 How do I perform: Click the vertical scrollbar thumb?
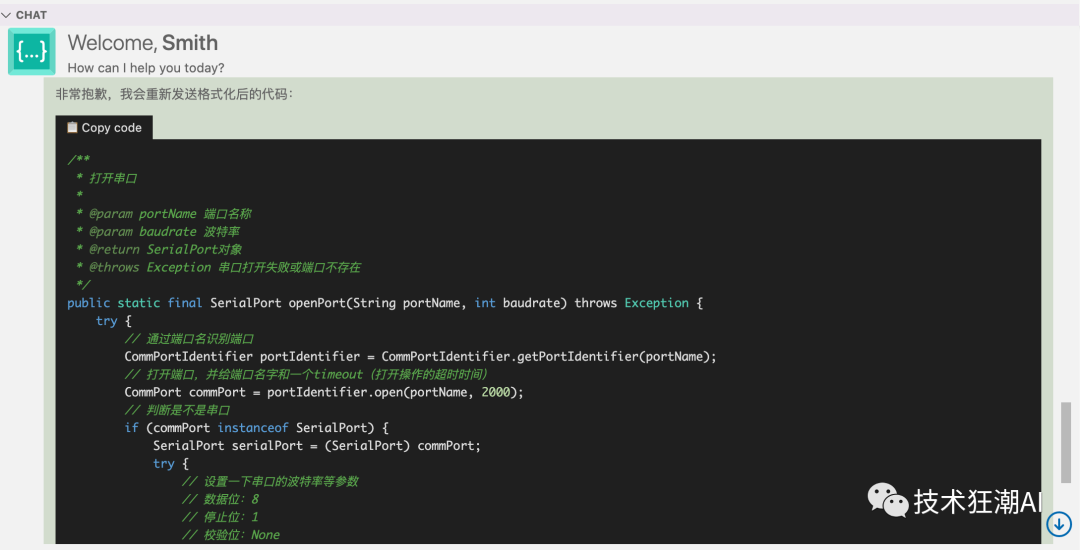1066,442
